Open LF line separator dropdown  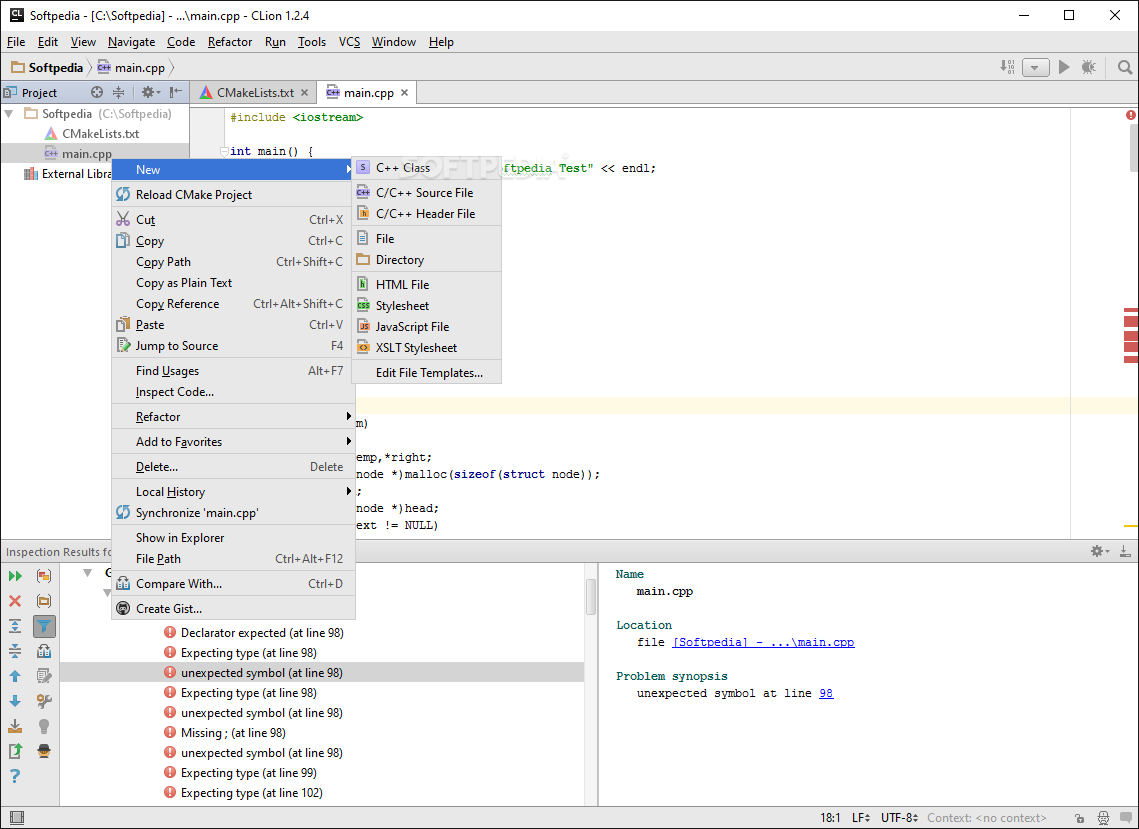pyautogui.click(x=862, y=817)
